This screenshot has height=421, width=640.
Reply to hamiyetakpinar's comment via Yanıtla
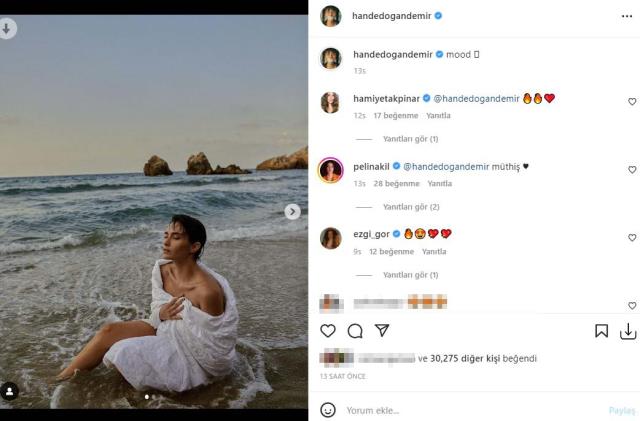pos(439,116)
